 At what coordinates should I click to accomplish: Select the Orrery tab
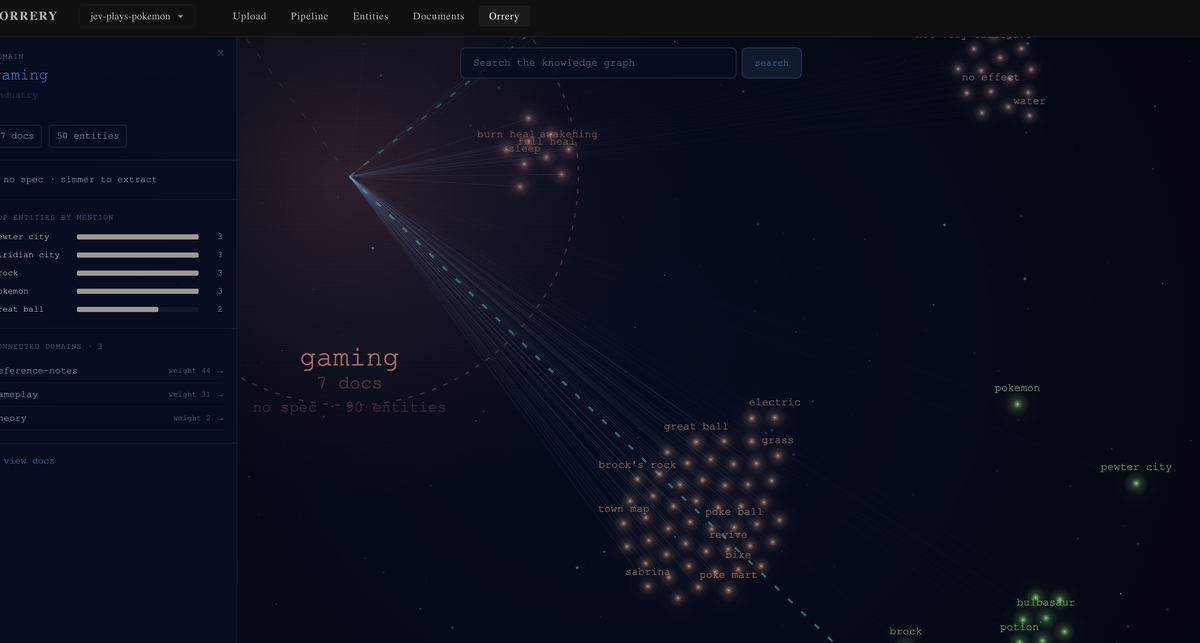click(504, 16)
